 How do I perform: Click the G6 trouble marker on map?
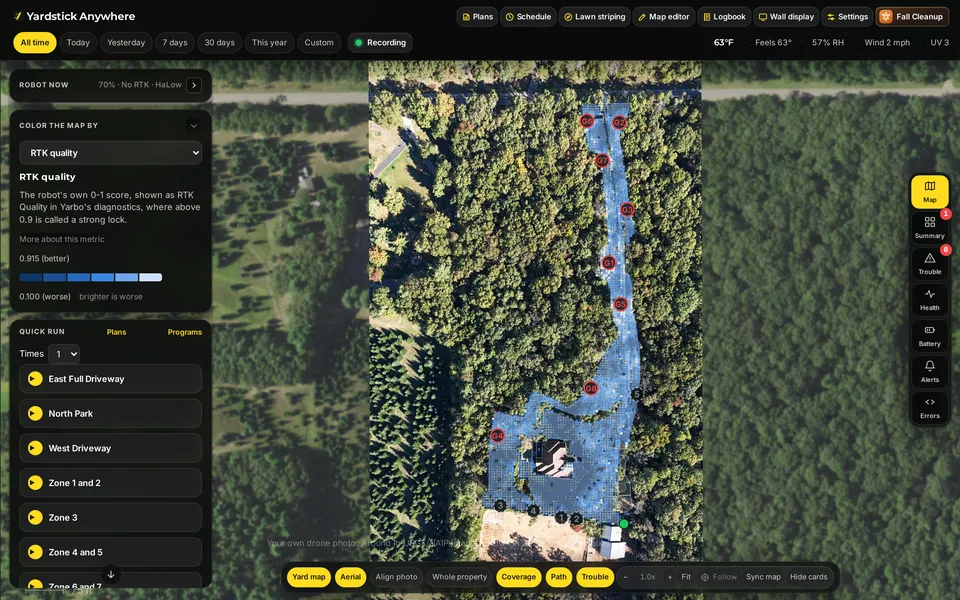click(x=587, y=121)
